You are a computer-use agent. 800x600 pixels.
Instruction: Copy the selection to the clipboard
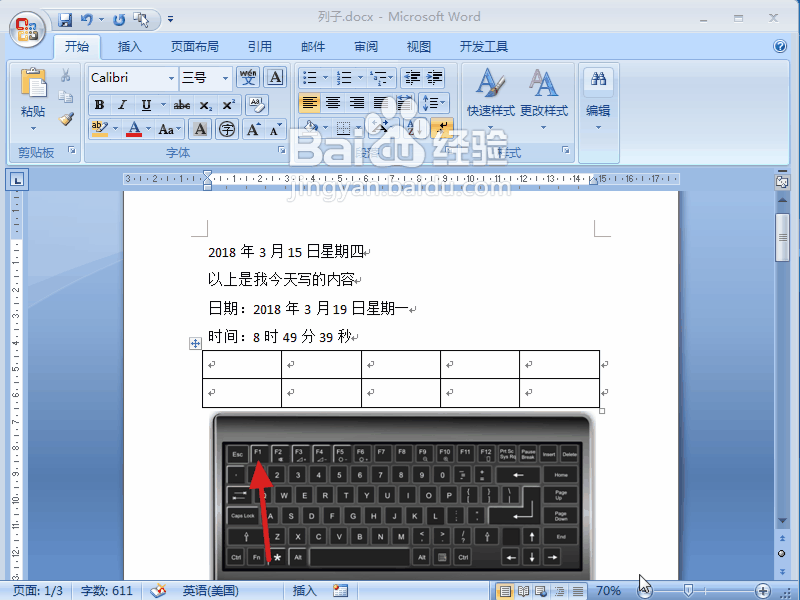click(65, 97)
